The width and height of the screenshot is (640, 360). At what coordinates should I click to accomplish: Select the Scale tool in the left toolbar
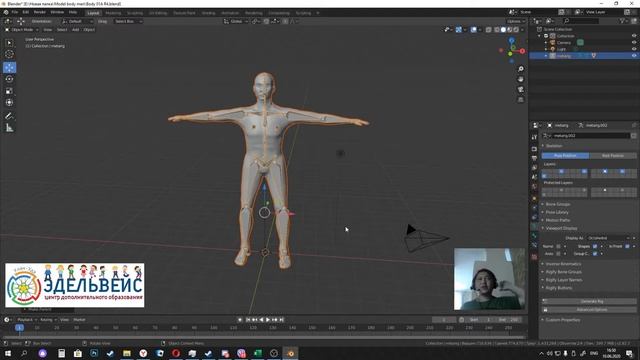[x=9, y=91]
